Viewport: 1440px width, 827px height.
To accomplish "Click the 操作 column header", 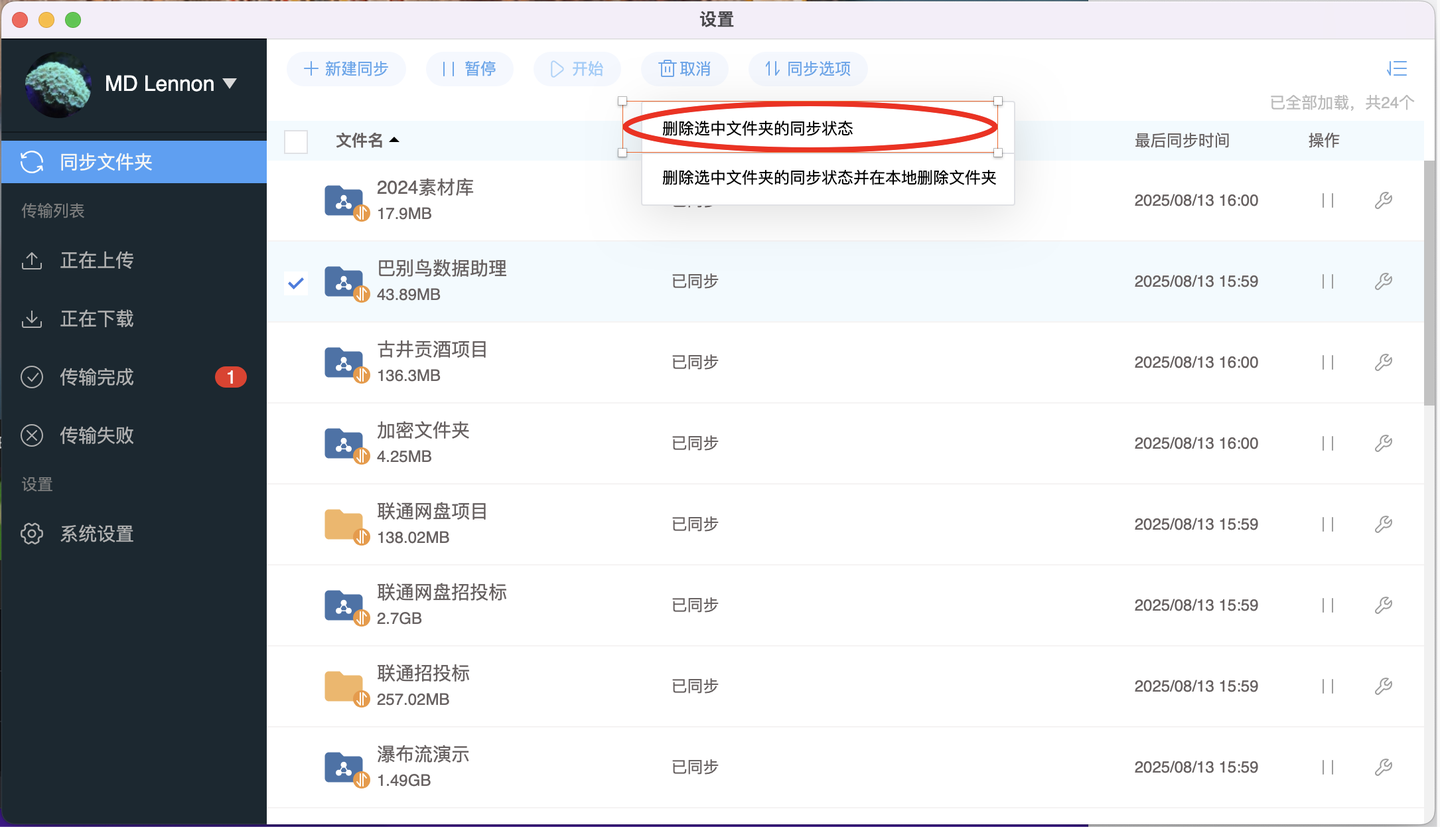I will point(1324,141).
